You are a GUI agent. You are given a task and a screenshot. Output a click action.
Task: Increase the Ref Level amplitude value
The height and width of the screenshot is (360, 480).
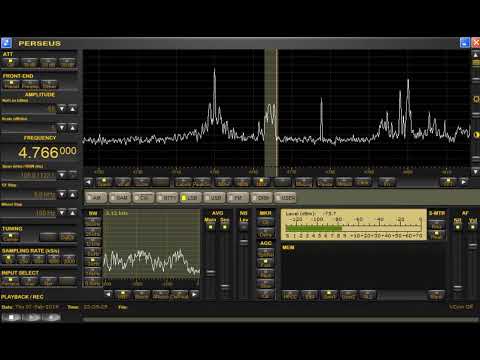(x=73, y=109)
